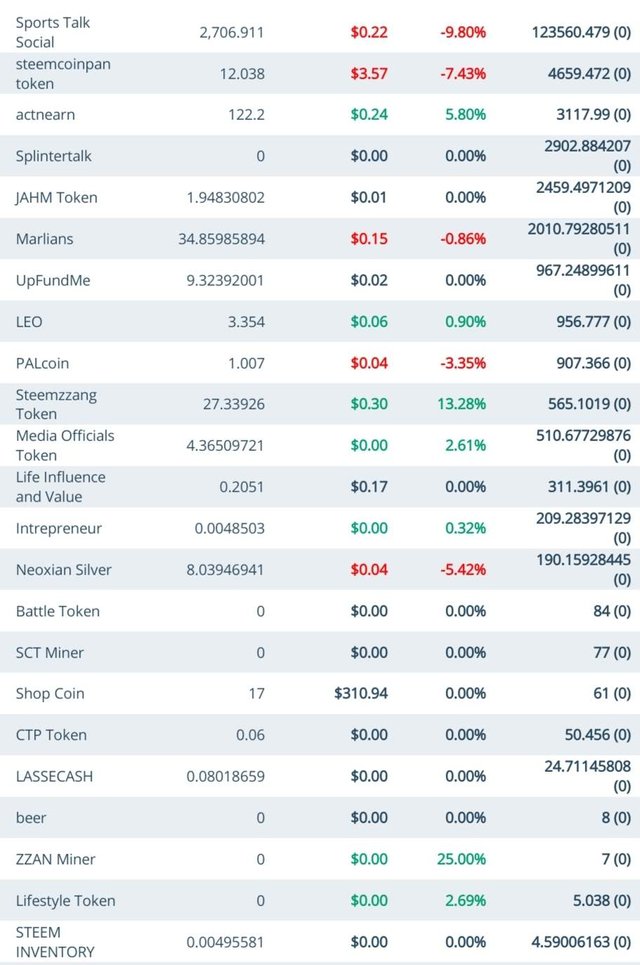Select the actnearn token name
This screenshot has height=965, width=640.
click(x=47, y=115)
